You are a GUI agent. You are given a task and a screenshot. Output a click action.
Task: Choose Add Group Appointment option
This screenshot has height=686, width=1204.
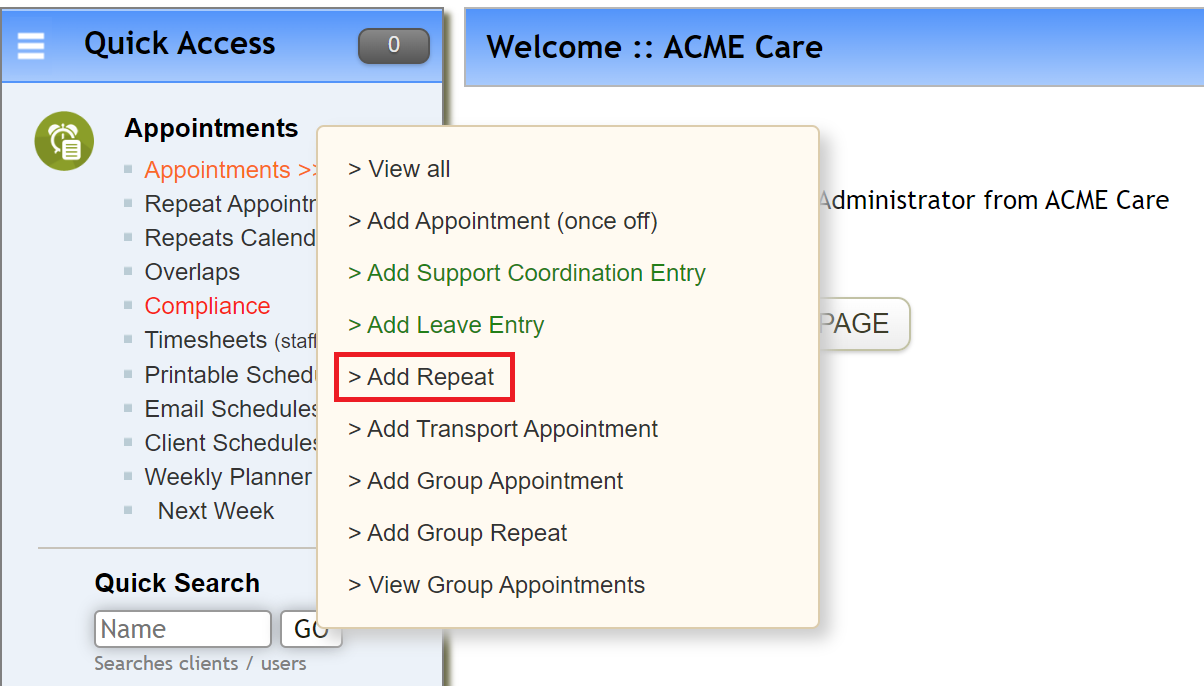tap(486, 481)
